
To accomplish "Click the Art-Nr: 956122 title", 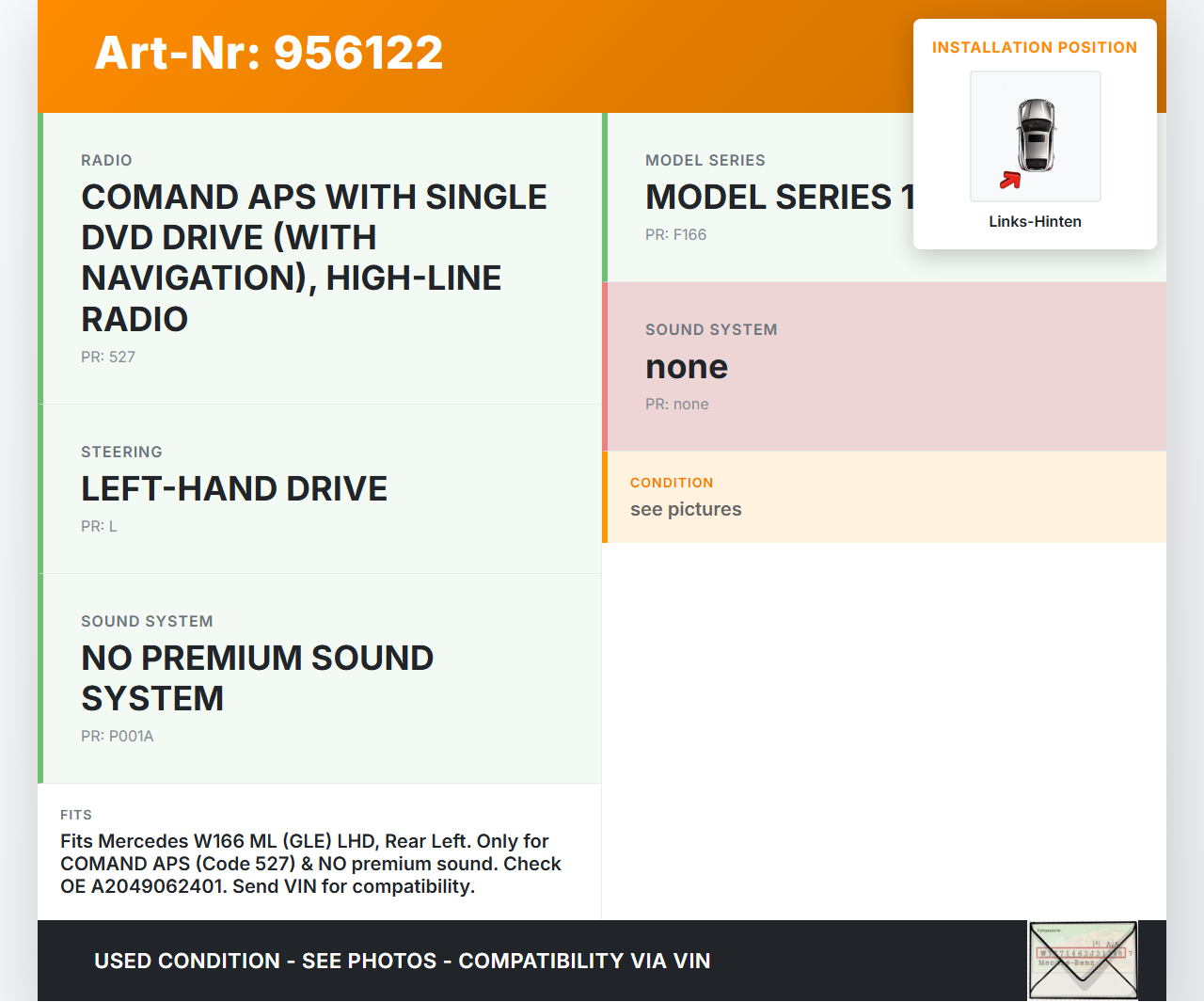I will (269, 53).
